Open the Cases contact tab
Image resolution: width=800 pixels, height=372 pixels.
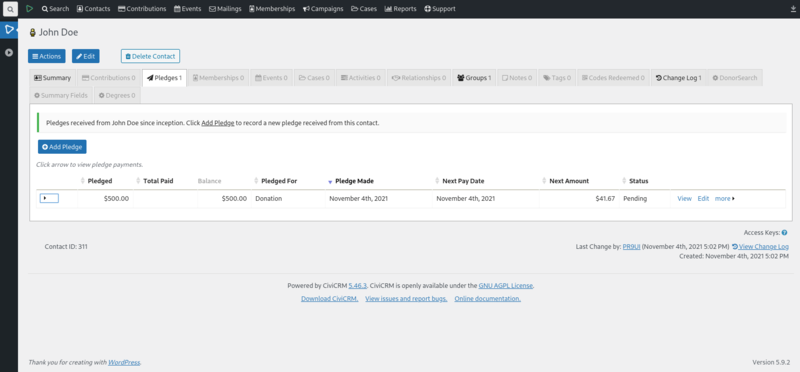314,78
